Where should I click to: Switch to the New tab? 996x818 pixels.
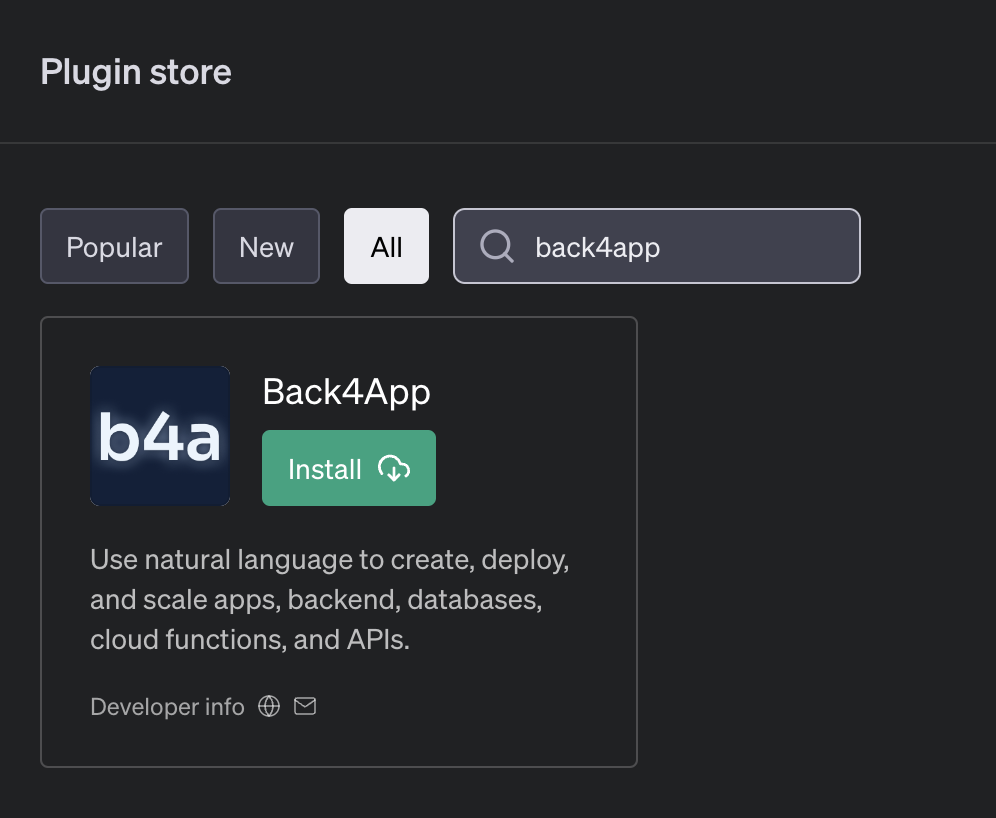point(266,246)
